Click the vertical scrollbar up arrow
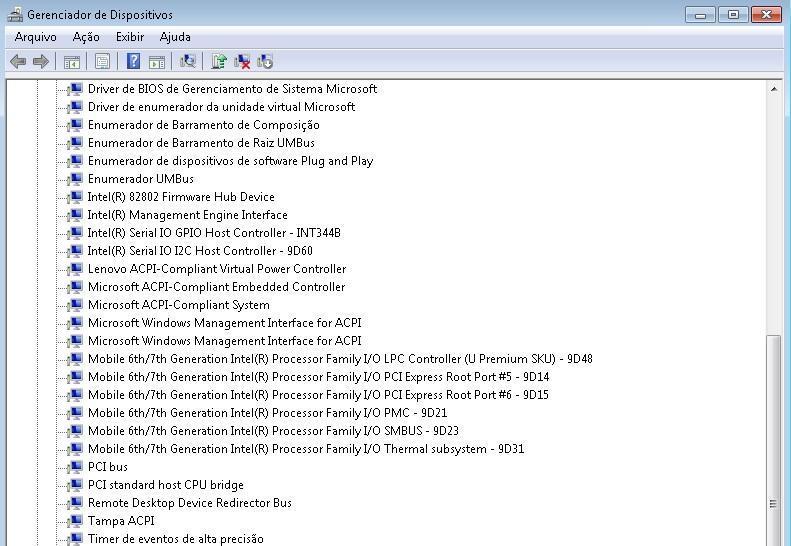 [x=774, y=89]
